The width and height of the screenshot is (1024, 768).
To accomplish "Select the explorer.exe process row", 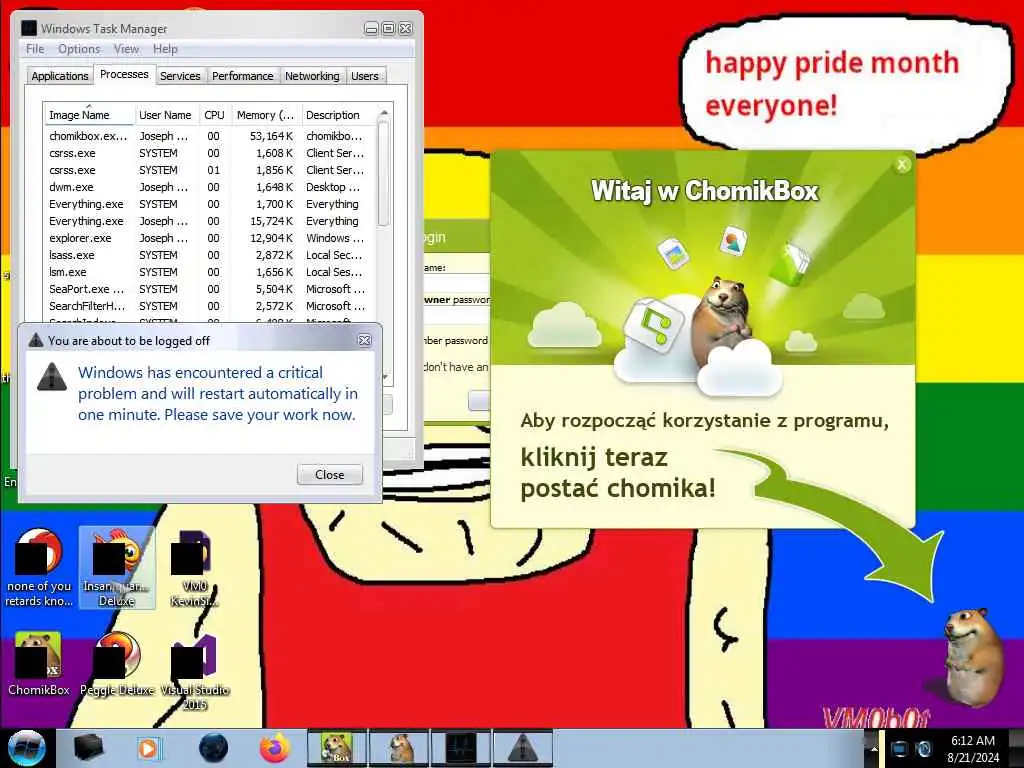I will point(210,238).
